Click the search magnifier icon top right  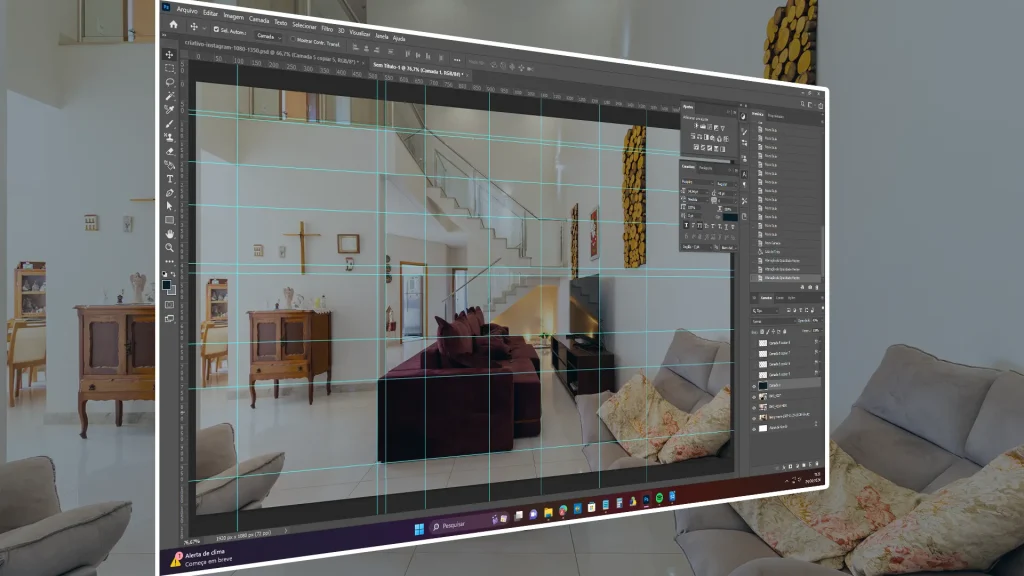pos(803,104)
